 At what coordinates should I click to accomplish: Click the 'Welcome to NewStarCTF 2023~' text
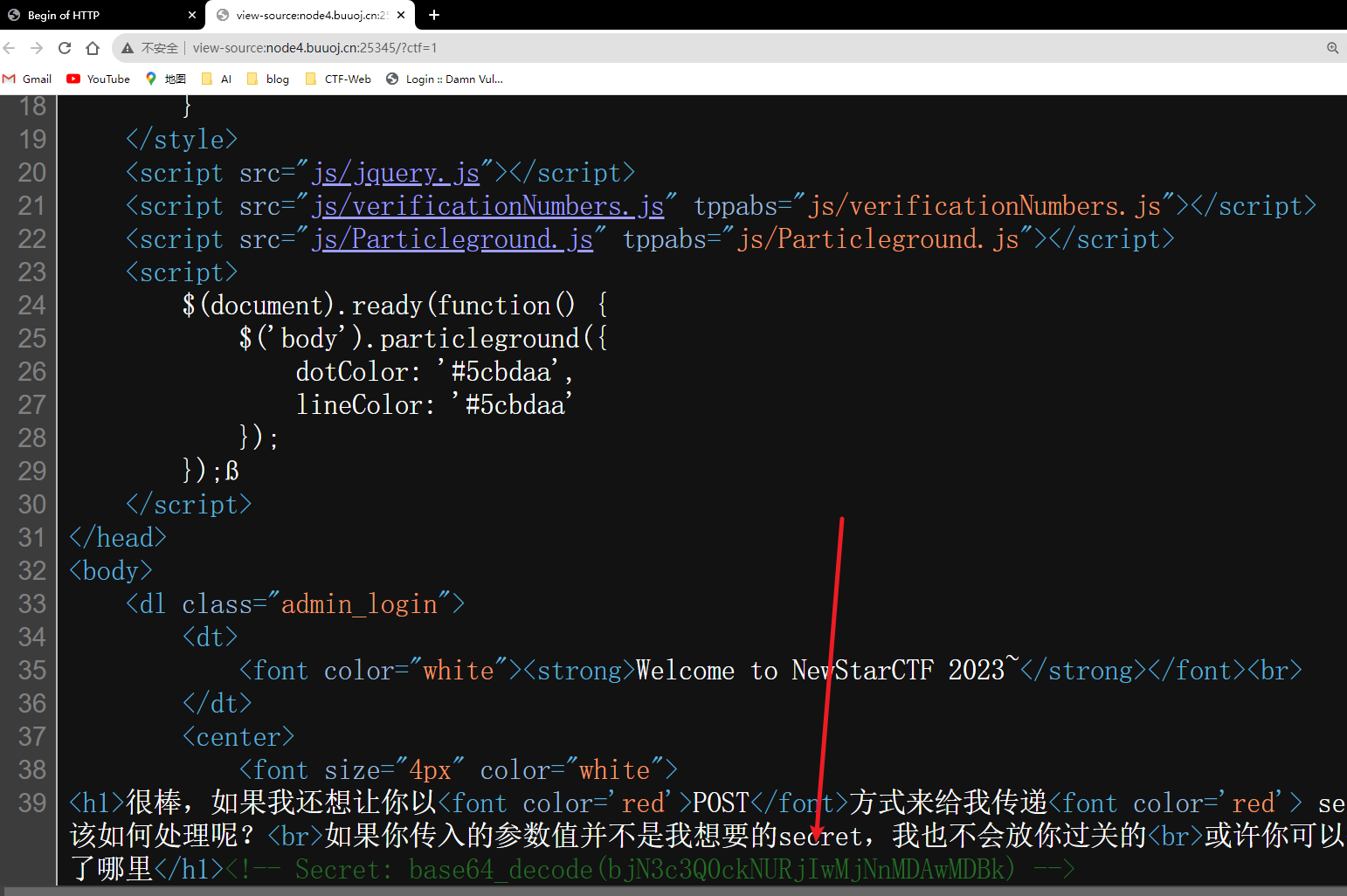click(827, 670)
